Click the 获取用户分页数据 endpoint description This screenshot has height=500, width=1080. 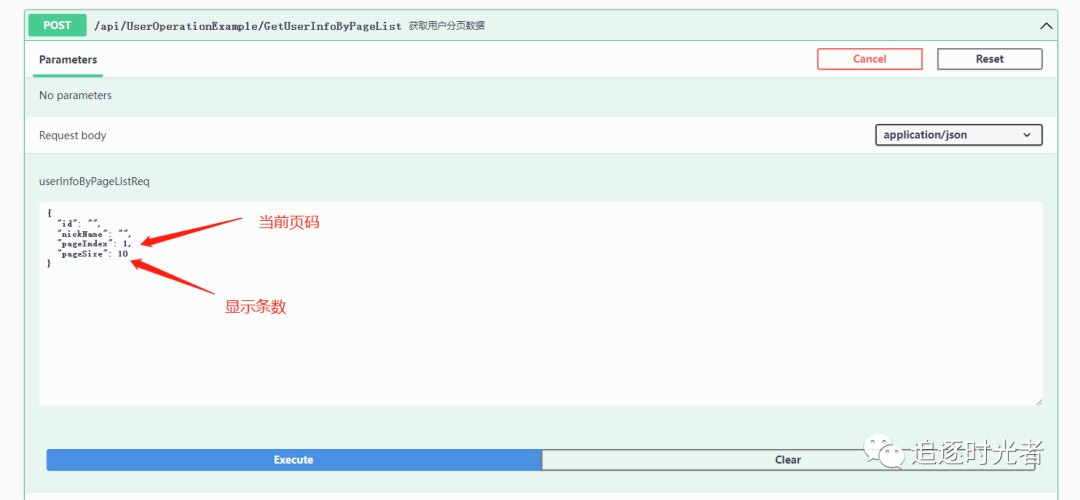point(447,26)
